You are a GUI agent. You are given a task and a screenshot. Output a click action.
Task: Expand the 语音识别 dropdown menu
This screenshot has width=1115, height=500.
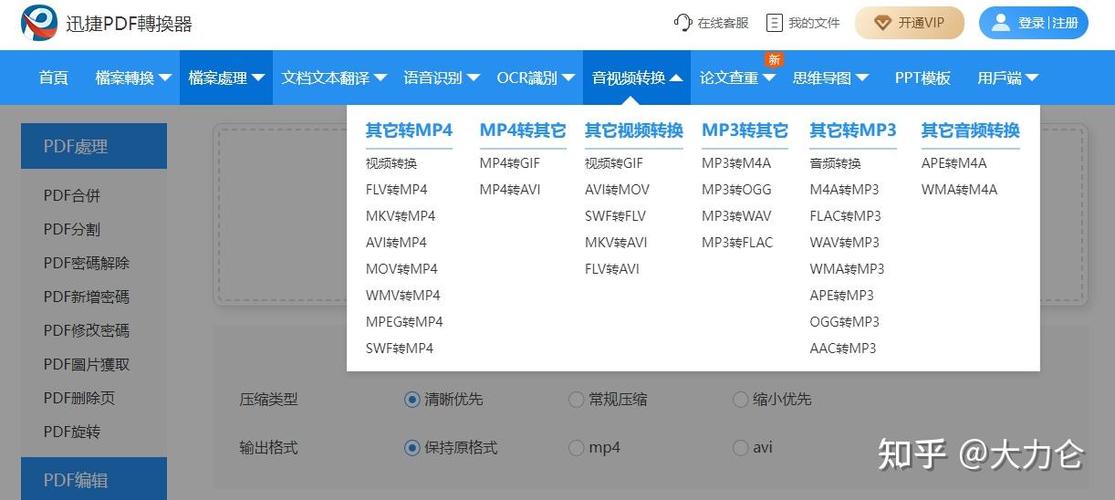(x=441, y=78)
